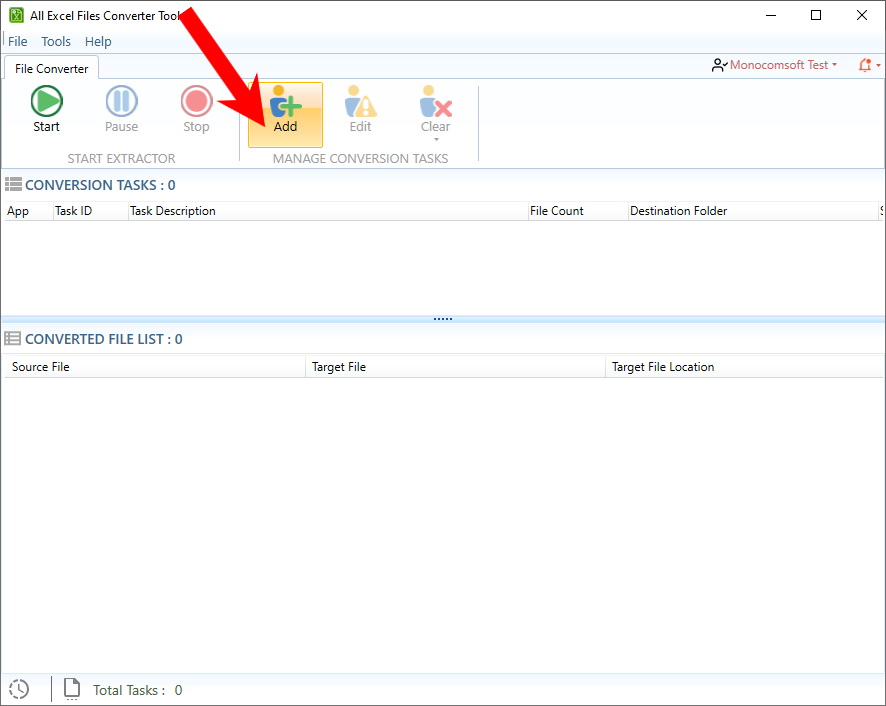Click the splitter dots between the two panels

click(x=443, y=317)
